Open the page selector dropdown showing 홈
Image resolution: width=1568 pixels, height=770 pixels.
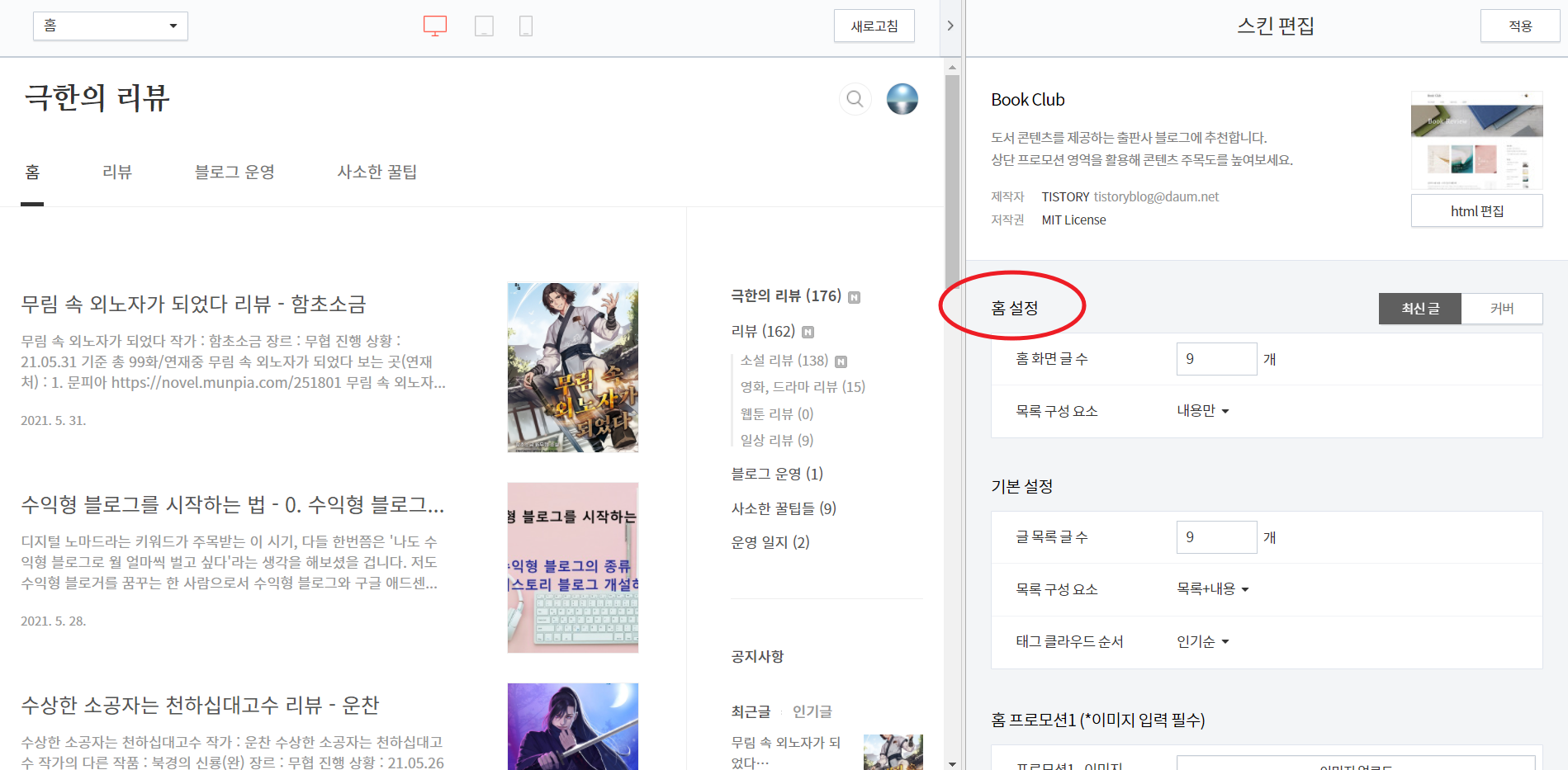click(x=111, y=26)
